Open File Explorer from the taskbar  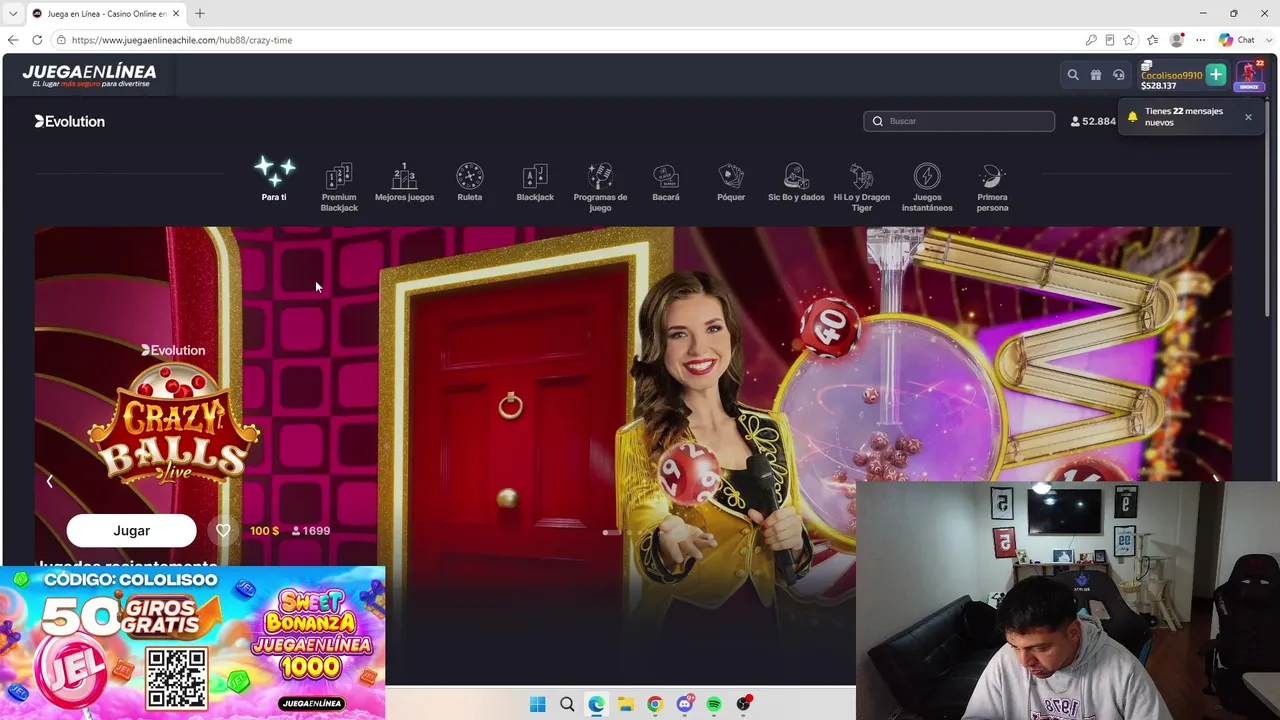pos(626,704)
